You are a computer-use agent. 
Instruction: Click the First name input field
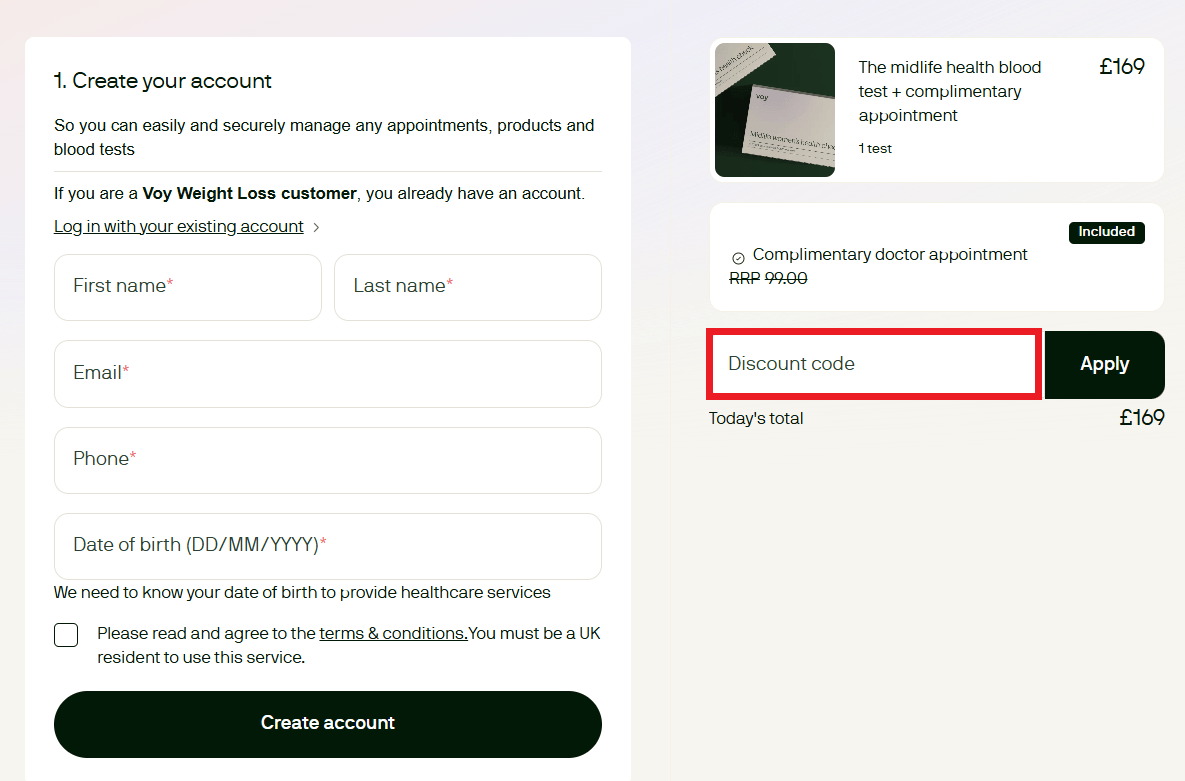point(187,287)
